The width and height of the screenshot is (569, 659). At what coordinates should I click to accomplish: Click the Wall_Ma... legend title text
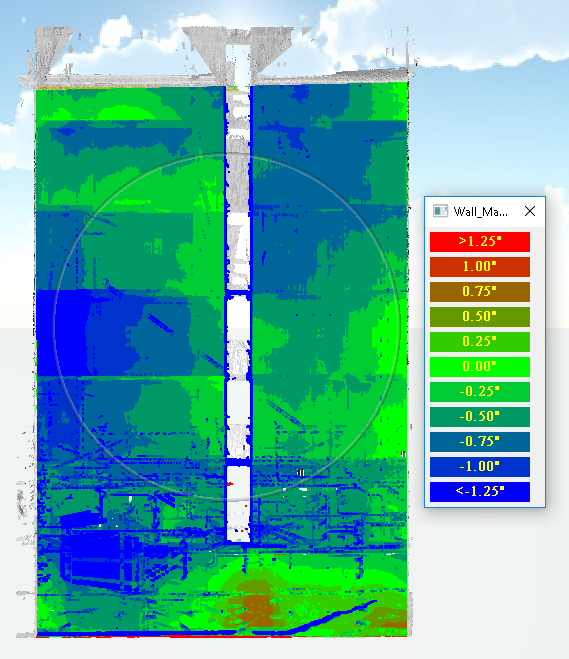tap(480, 211)
